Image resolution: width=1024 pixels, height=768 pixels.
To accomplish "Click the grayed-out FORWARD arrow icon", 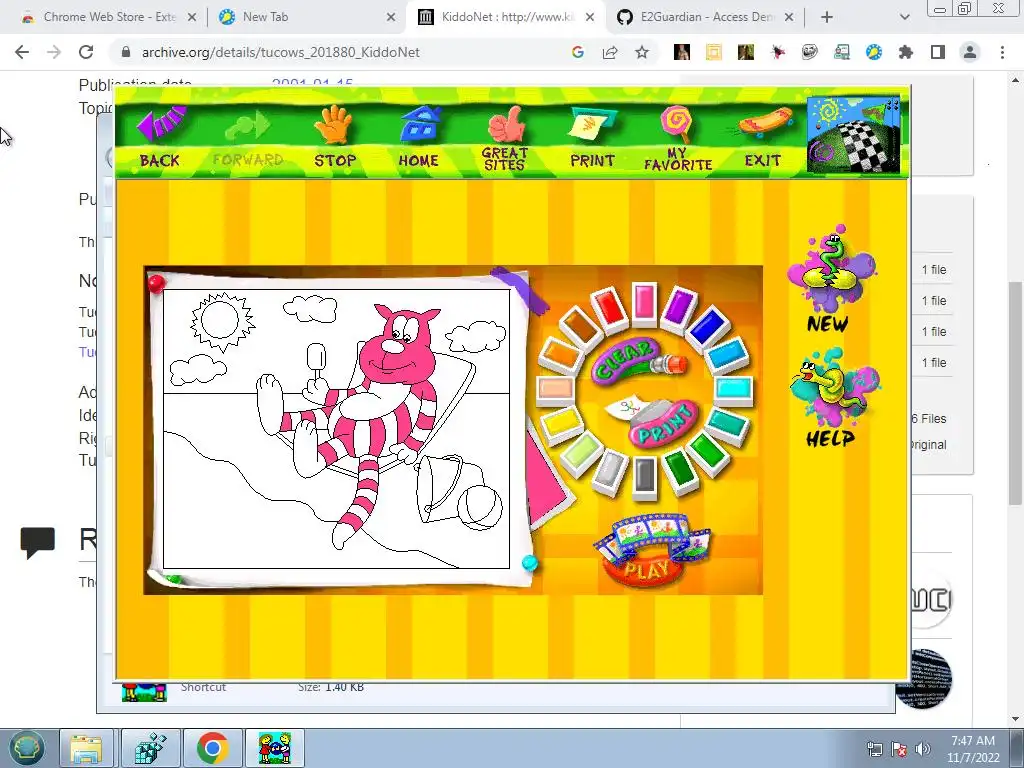I will coord(247,125).
